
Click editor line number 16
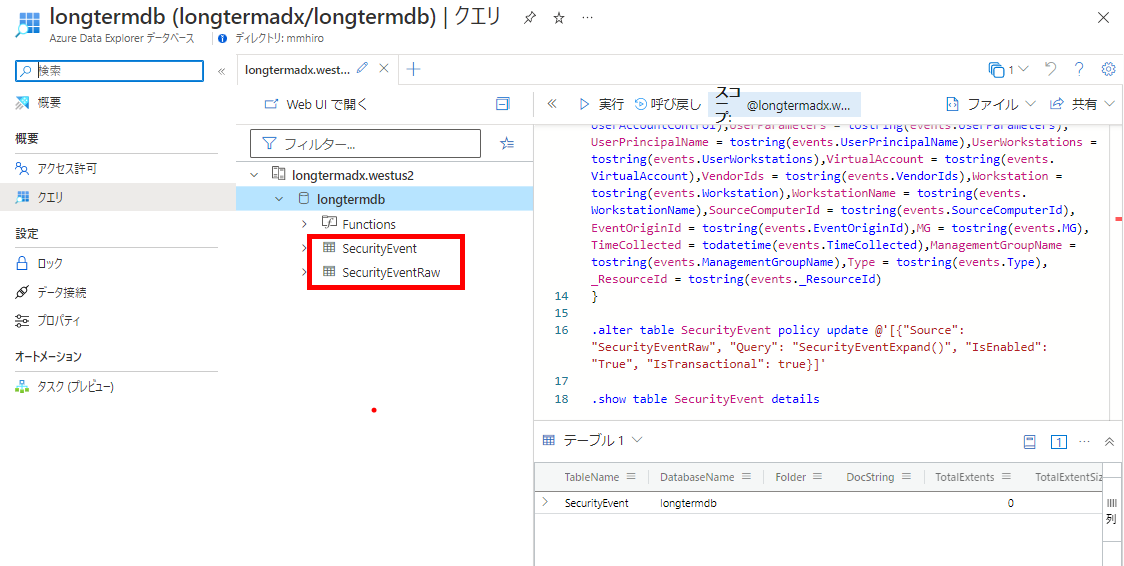(x=561, y=330)
